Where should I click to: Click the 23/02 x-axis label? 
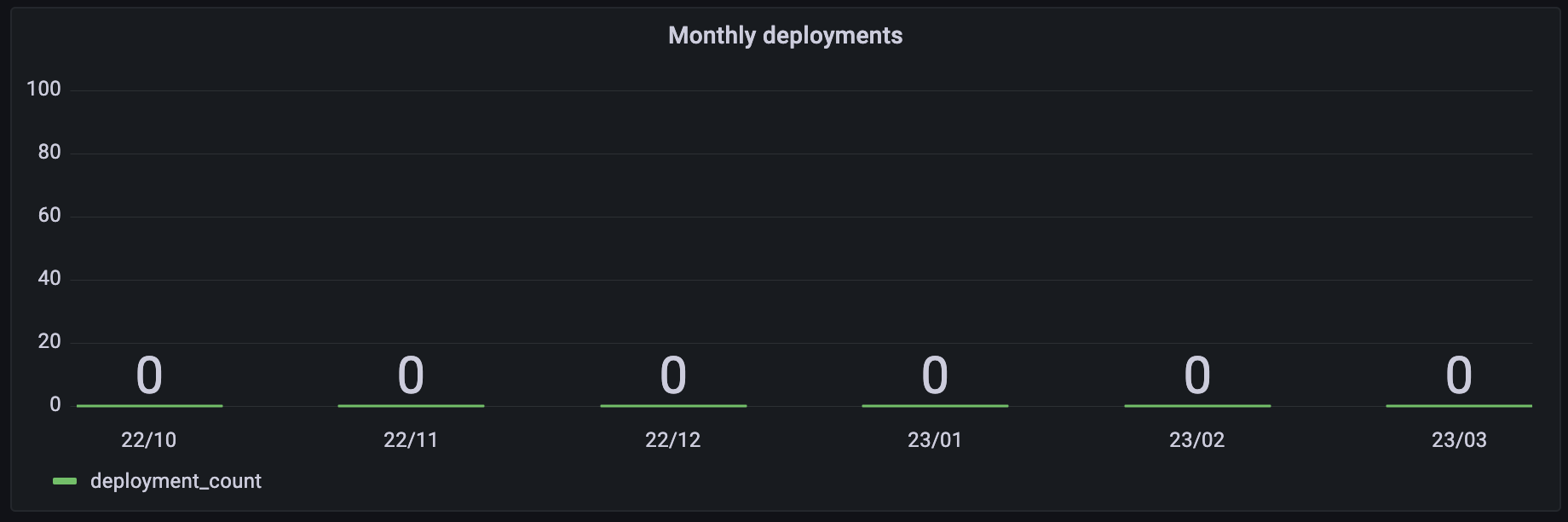click(x=1197, y=440)
